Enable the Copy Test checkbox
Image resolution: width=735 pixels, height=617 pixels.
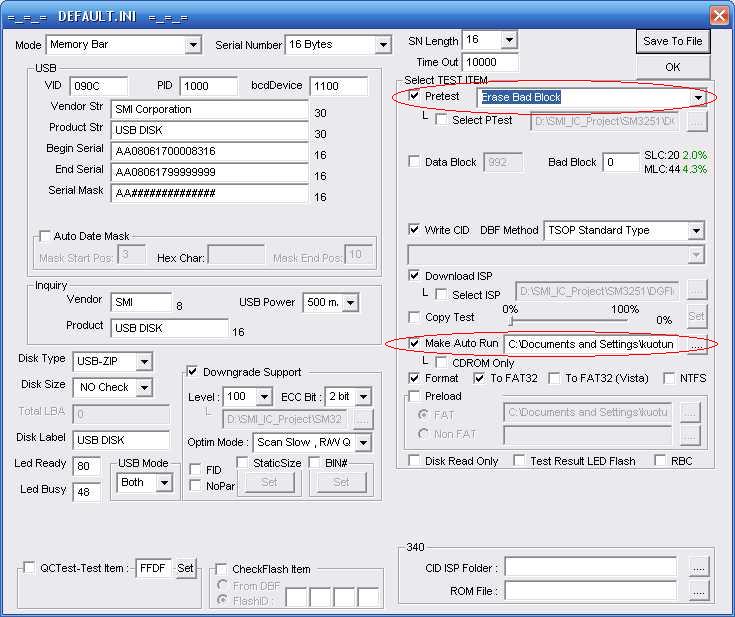415,317
